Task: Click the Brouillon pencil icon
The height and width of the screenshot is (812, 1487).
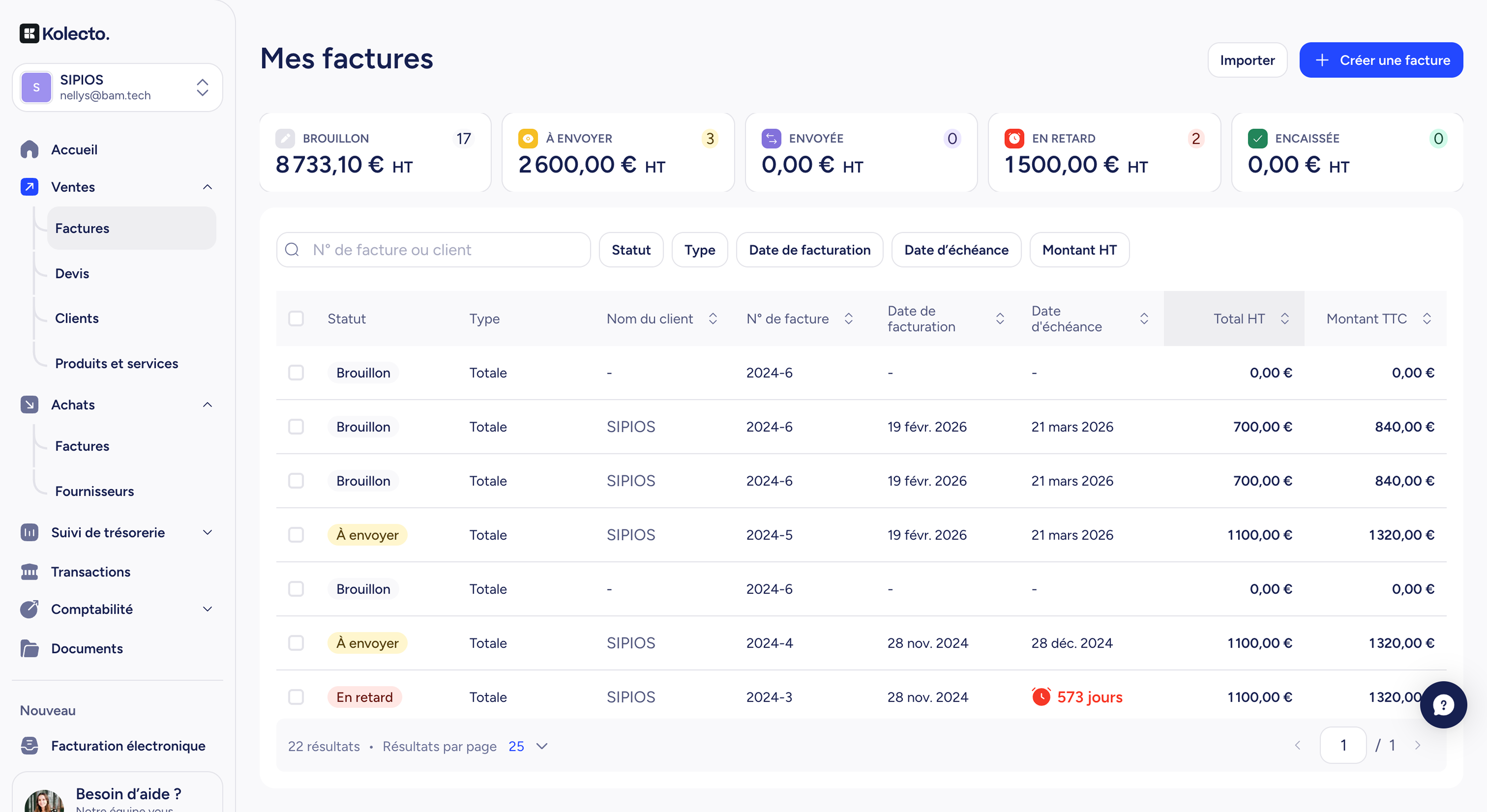Action: [285, 139]
